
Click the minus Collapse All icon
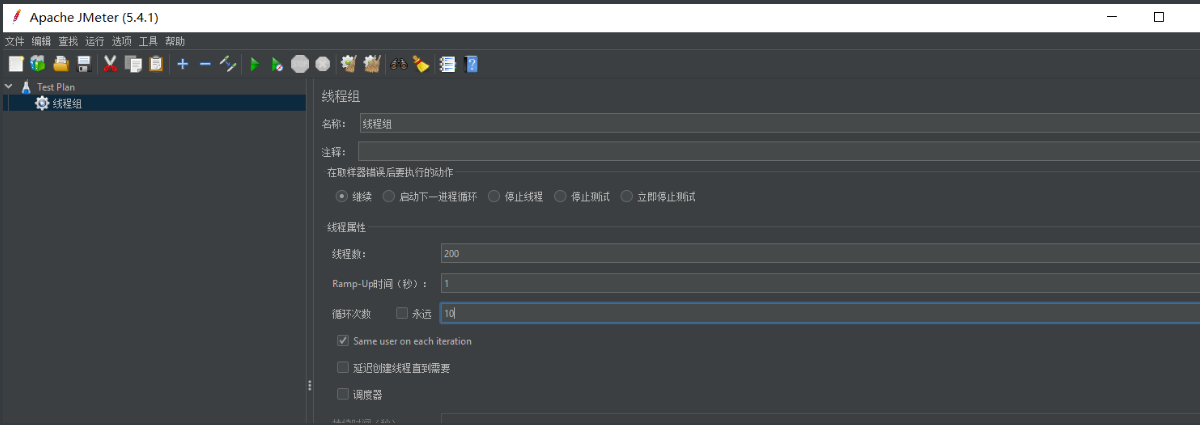pos(205,64)
